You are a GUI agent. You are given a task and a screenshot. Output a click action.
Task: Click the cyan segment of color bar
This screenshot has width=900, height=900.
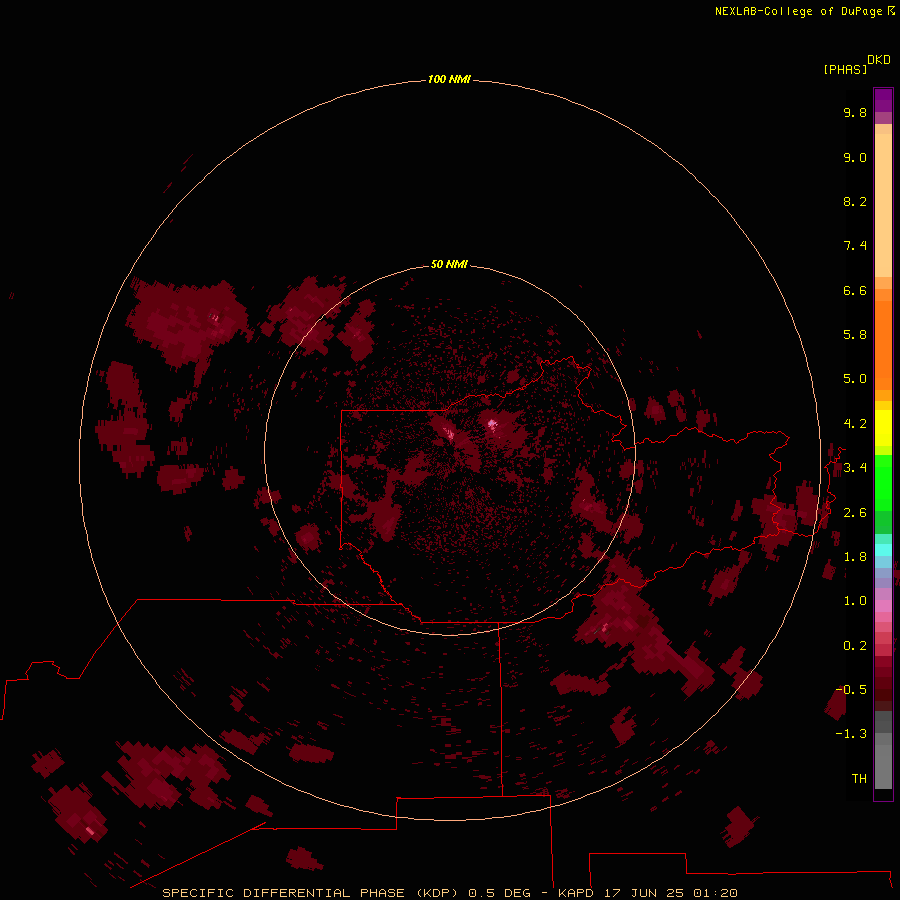pyautogui.click(x=883, y=550)
